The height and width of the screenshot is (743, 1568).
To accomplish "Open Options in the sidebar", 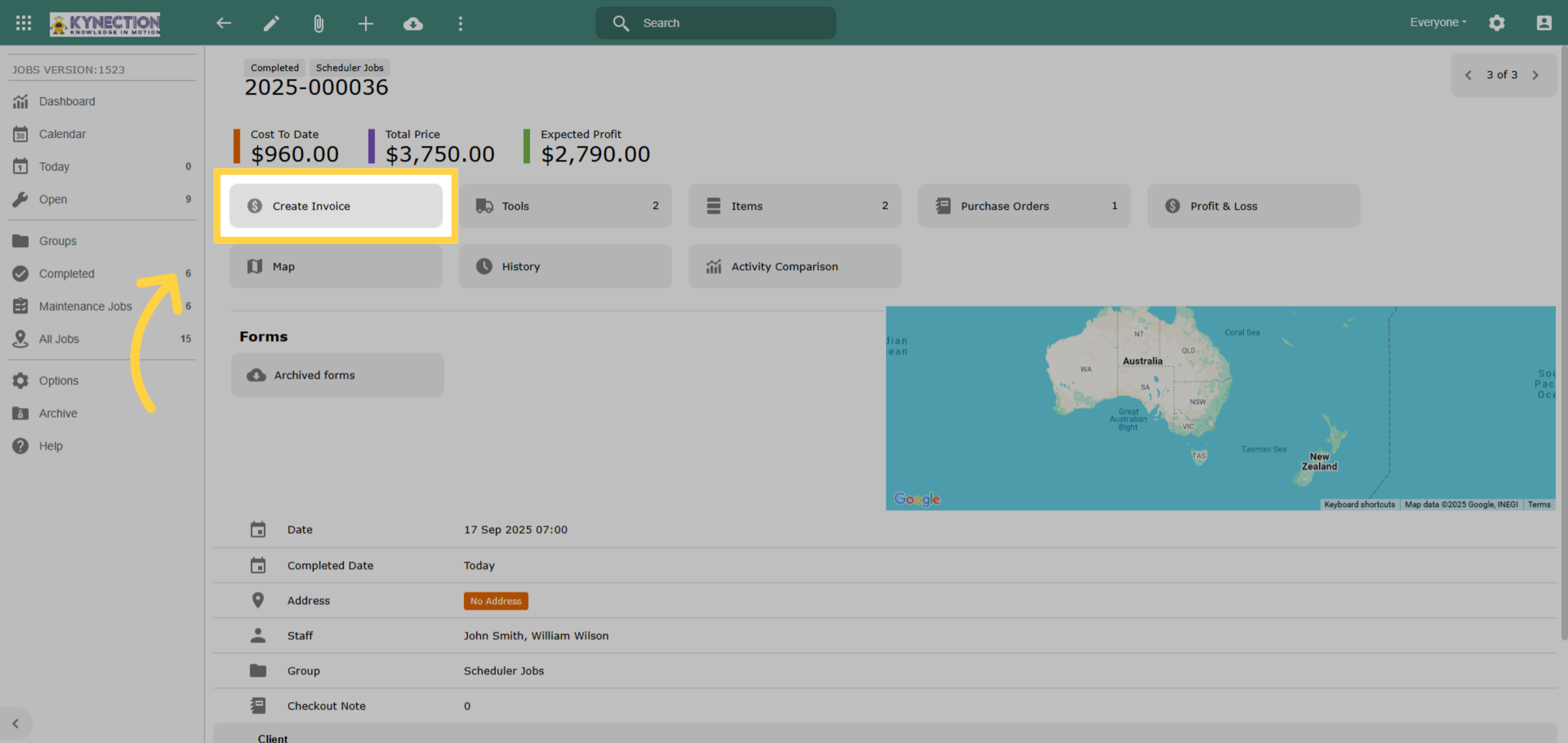I will coord(102,381).
